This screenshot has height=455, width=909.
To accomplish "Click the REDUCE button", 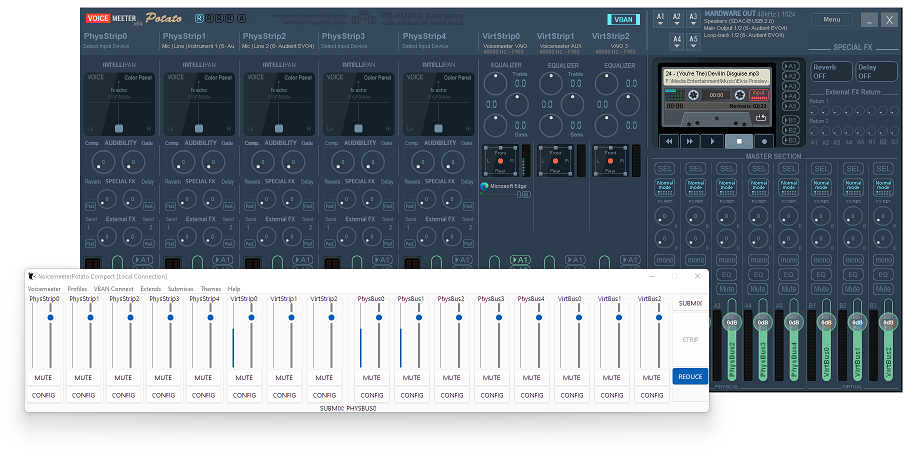I will [690, 377].
